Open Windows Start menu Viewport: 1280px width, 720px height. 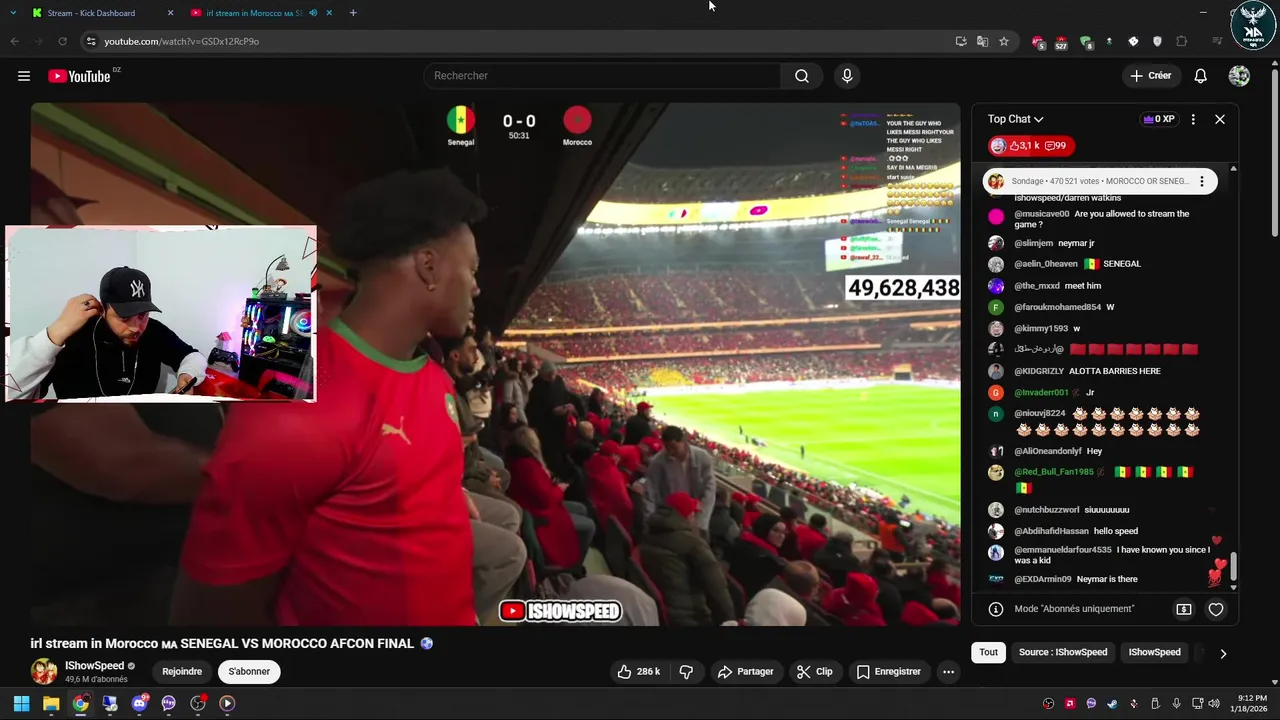[x=21, y=703]
